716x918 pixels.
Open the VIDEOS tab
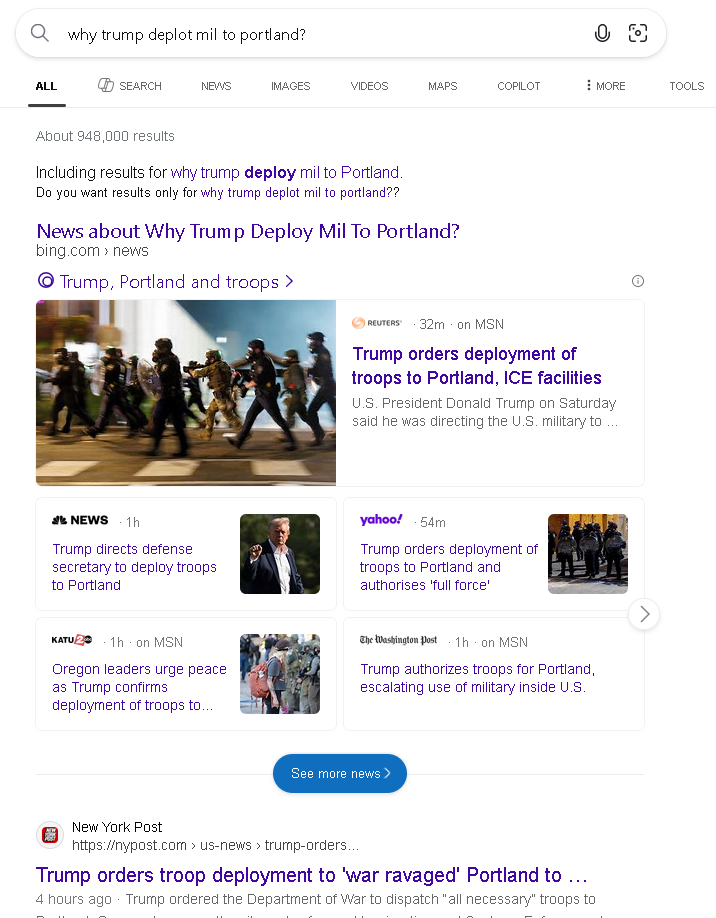pos(369,86)
